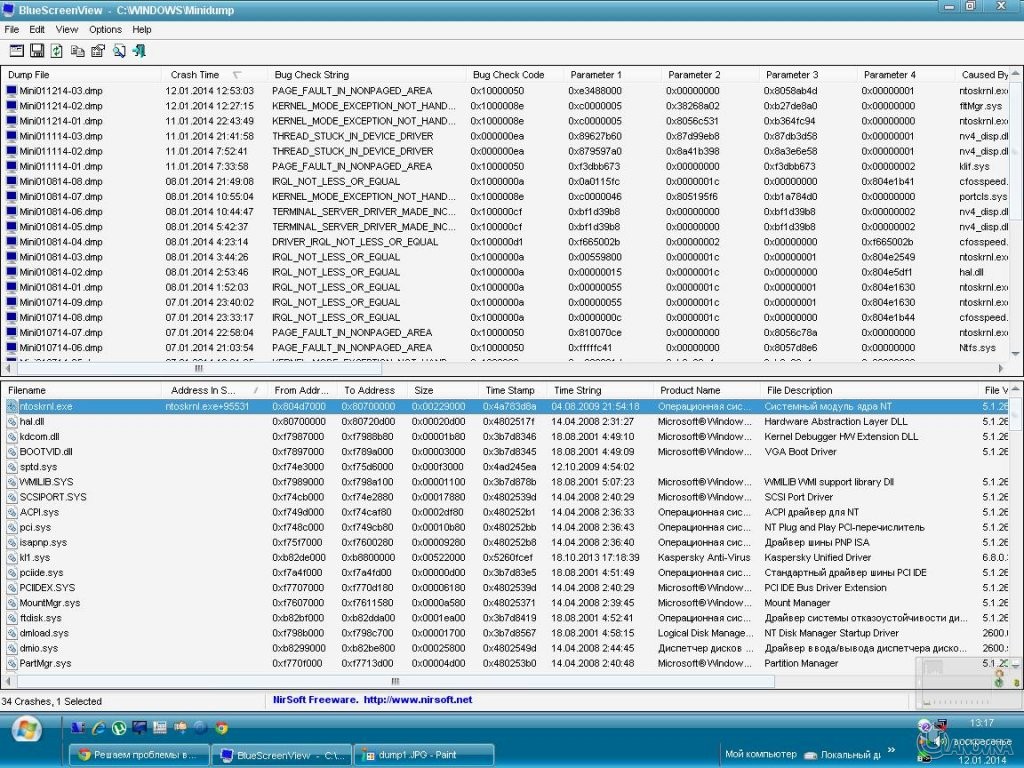This screenshot has height=768, width=1024.
Task: Open the nirsoft.net link in status bar
Action: pos(417,700)
